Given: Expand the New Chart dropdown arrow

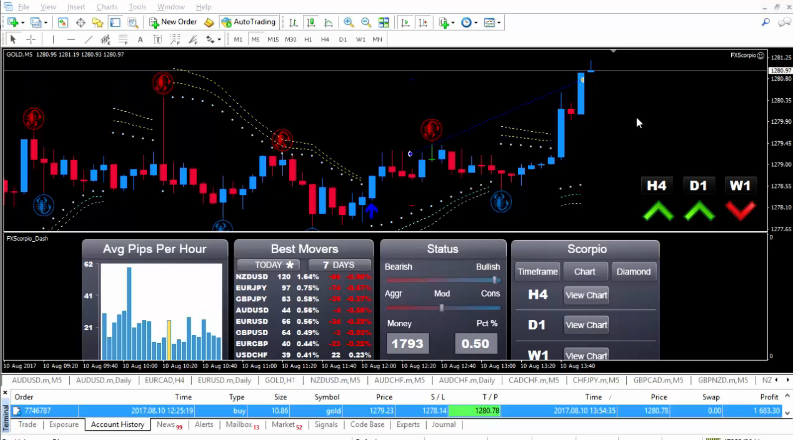Looking at the screenshot, I should click(22, 23).
